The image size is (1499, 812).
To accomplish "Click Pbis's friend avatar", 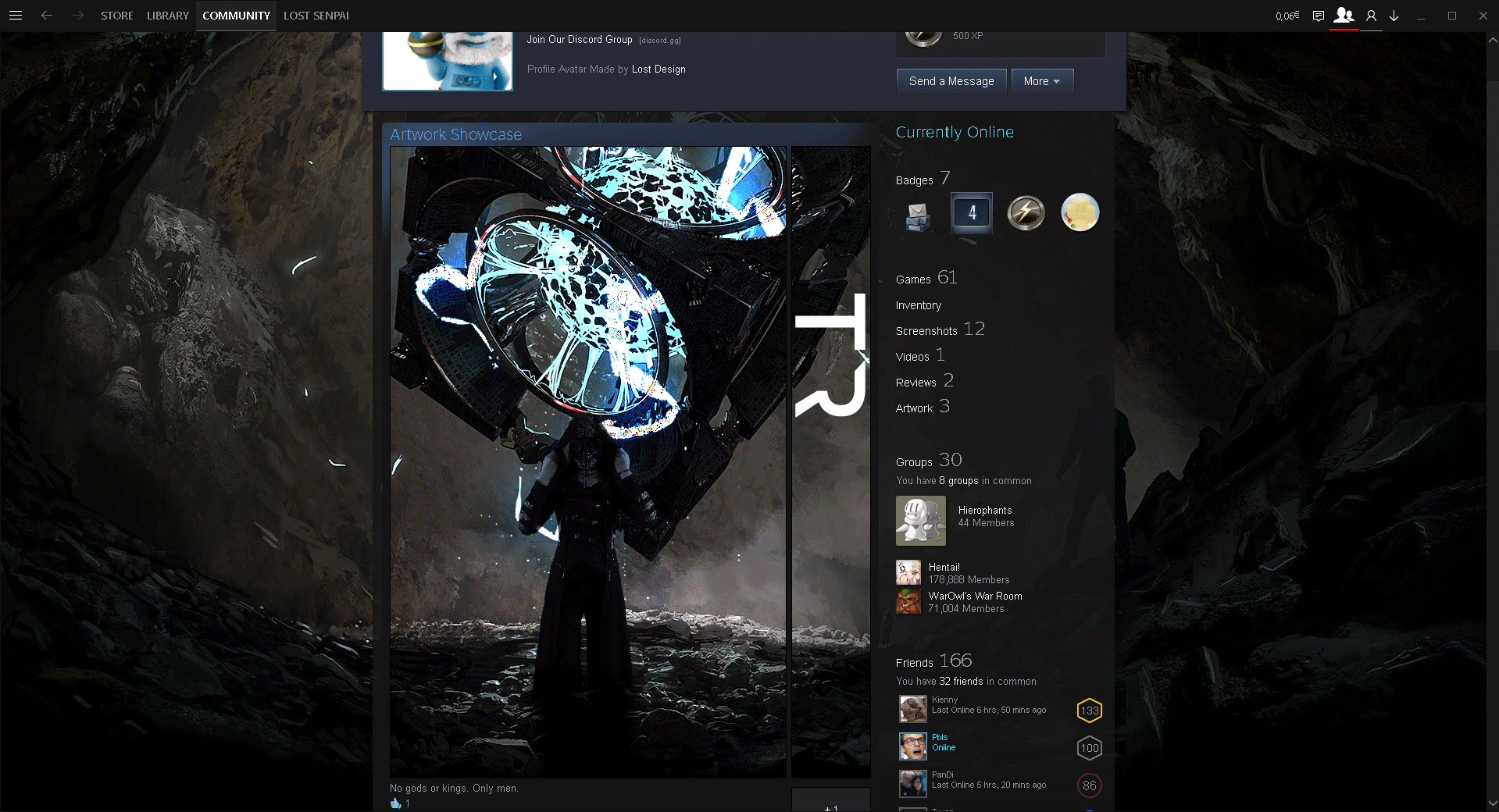I will coord(913,746).
